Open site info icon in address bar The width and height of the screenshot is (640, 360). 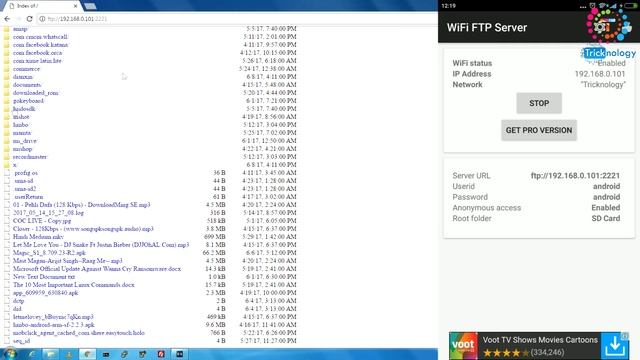tap(42, 19)
